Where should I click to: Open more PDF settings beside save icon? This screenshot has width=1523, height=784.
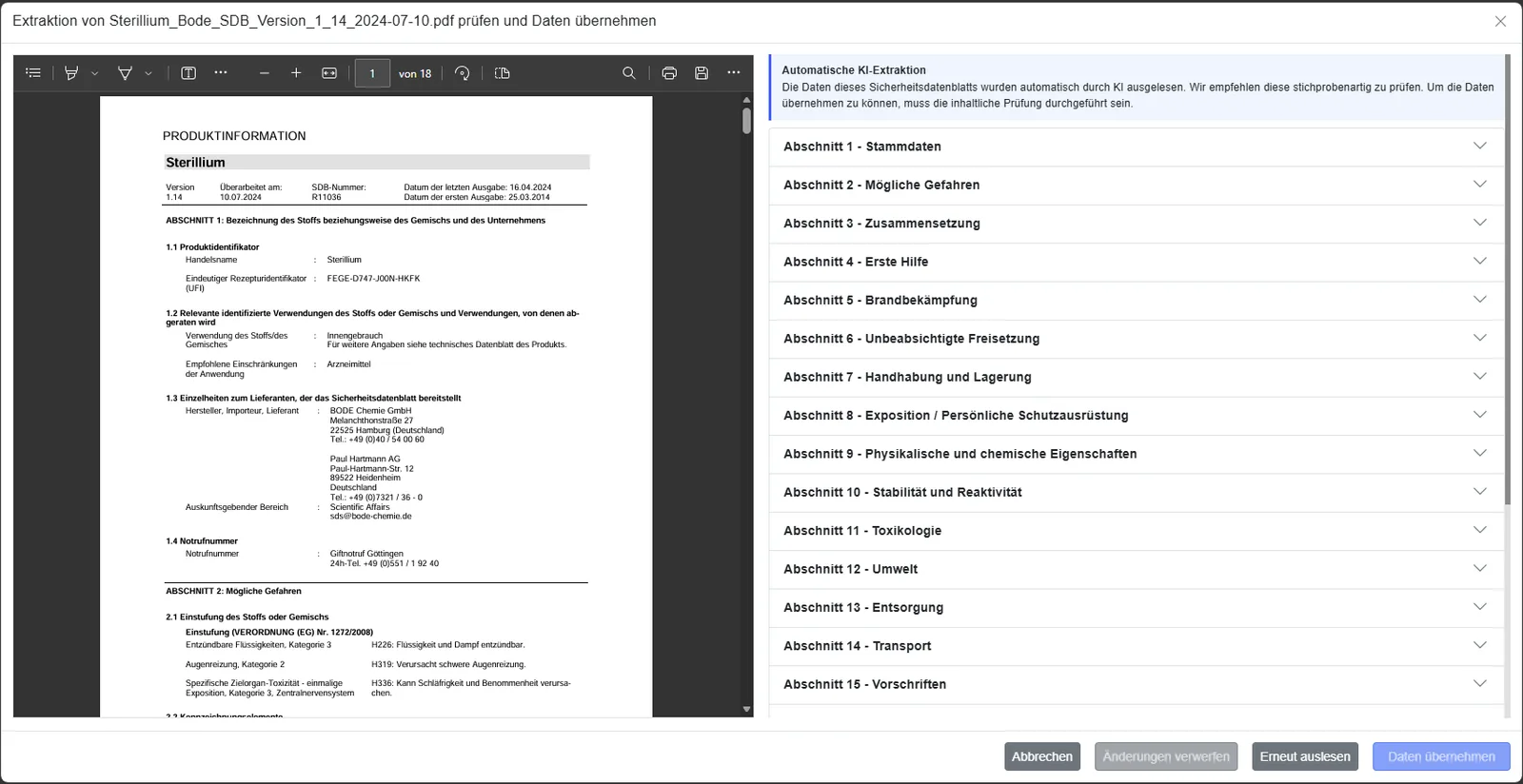734,73
